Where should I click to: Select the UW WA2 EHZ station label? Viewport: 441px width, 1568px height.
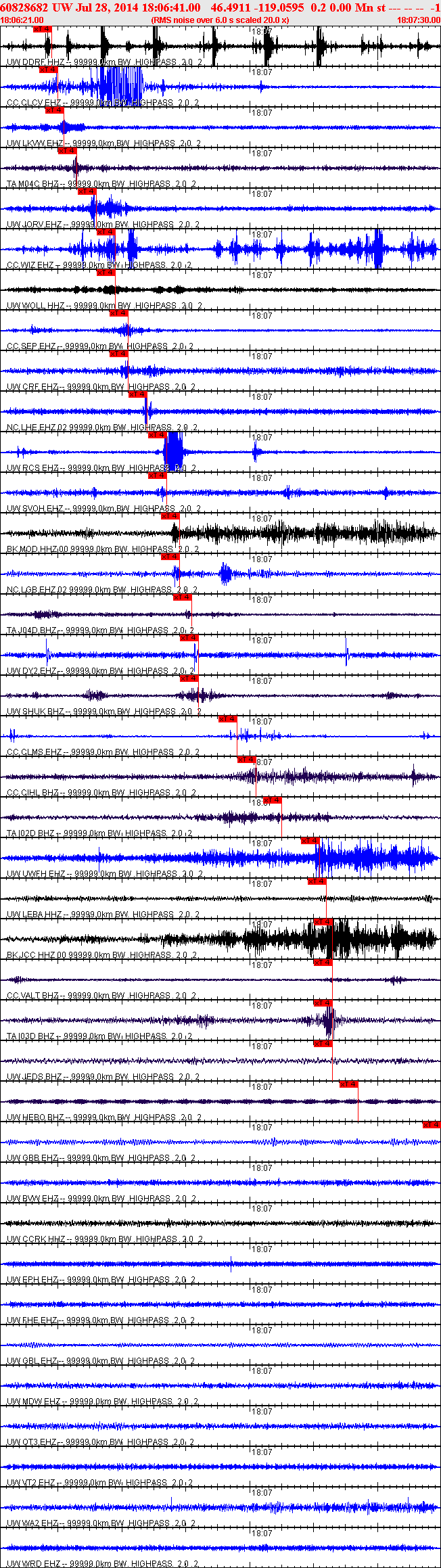pyautogui.click(x=33, y=1523)
